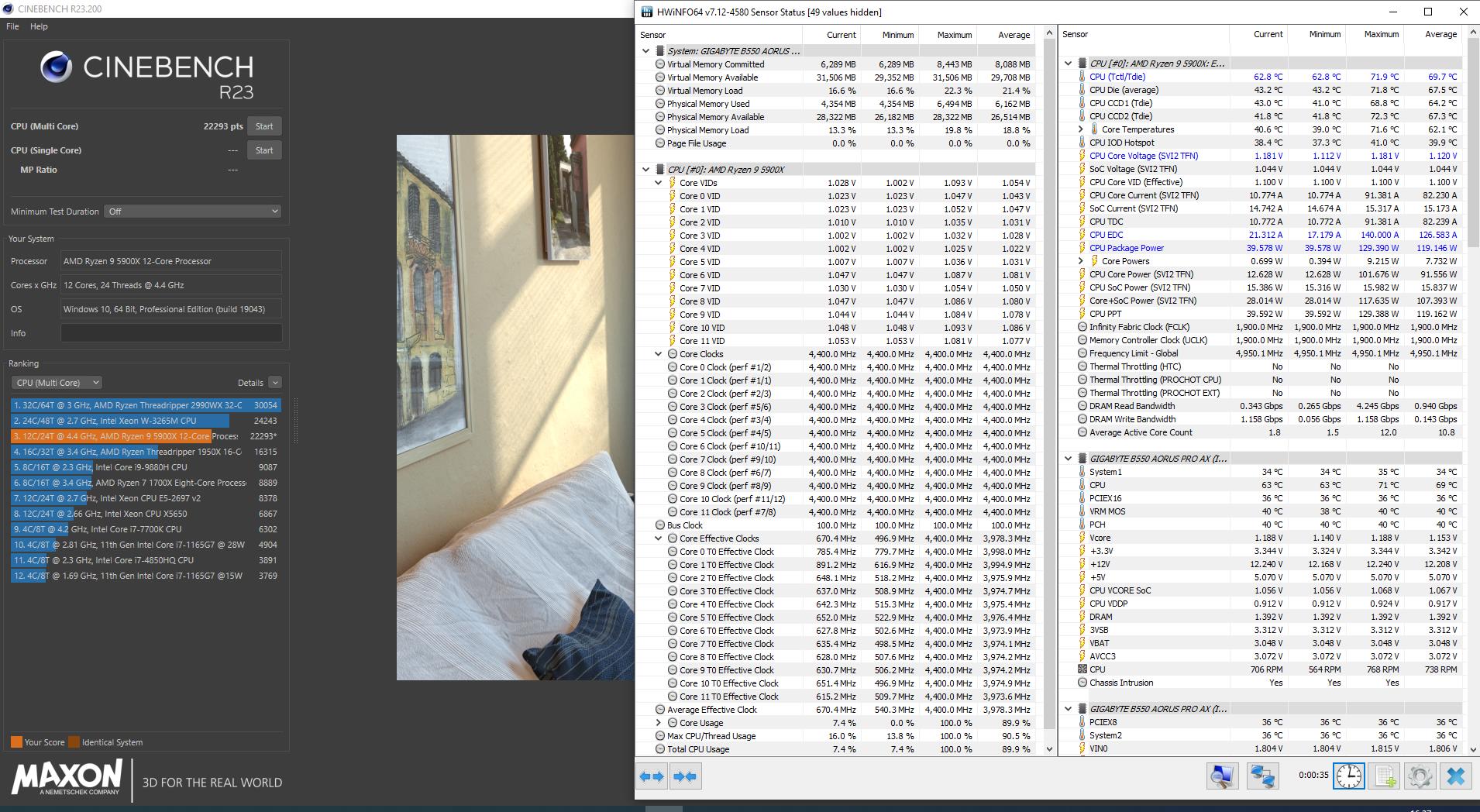Expand the Core Temperatures node
This screenshot has width=1480, height=812.
pyautogui.click(x=1081, y=129)
